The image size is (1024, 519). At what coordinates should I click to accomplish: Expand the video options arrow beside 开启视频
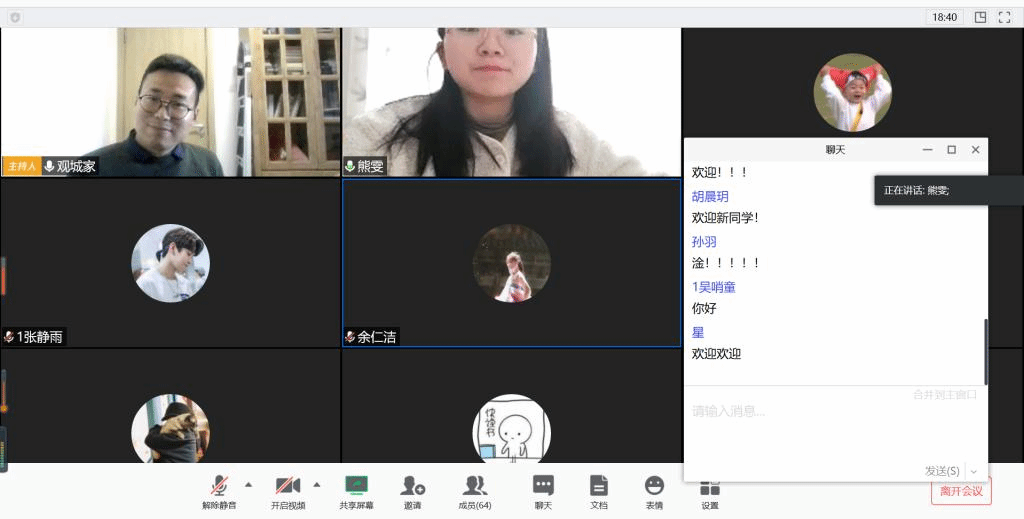tap(317, 485)
